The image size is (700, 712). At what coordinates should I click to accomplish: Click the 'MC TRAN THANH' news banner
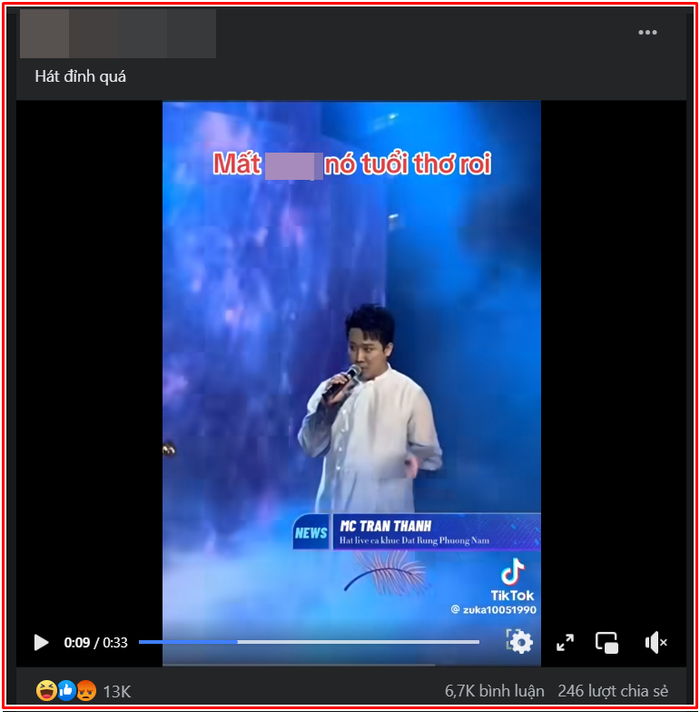416,531
